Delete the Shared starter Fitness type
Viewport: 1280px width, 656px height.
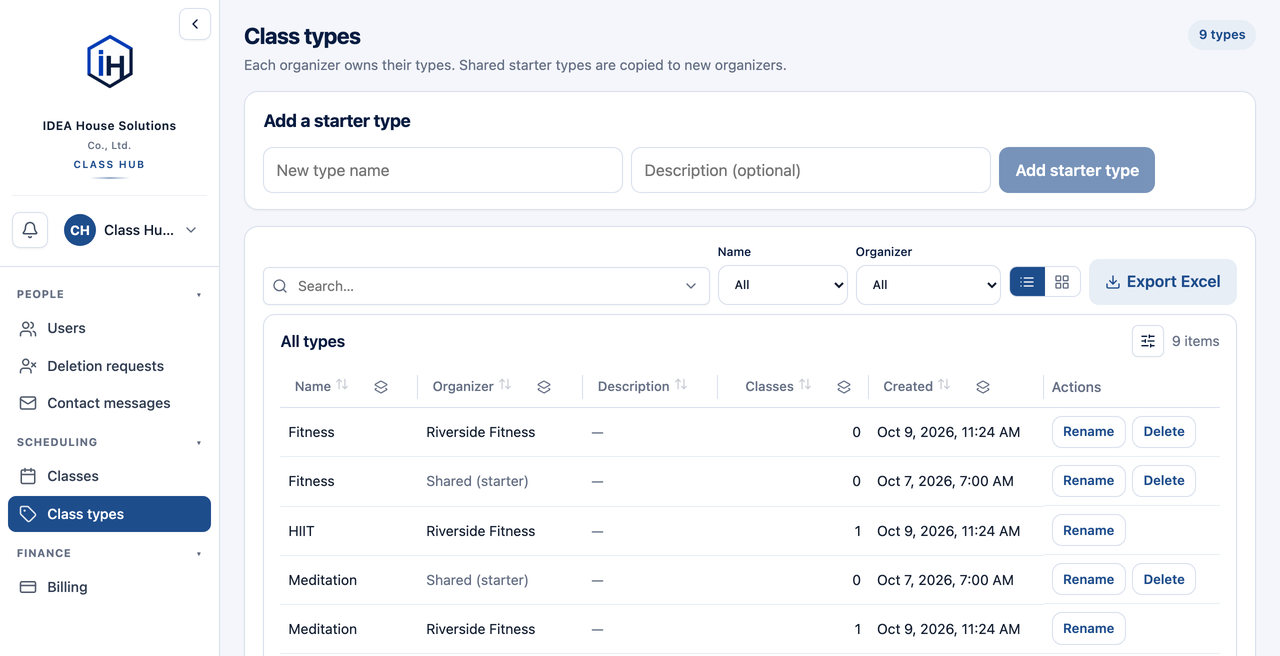point(1164,481)
